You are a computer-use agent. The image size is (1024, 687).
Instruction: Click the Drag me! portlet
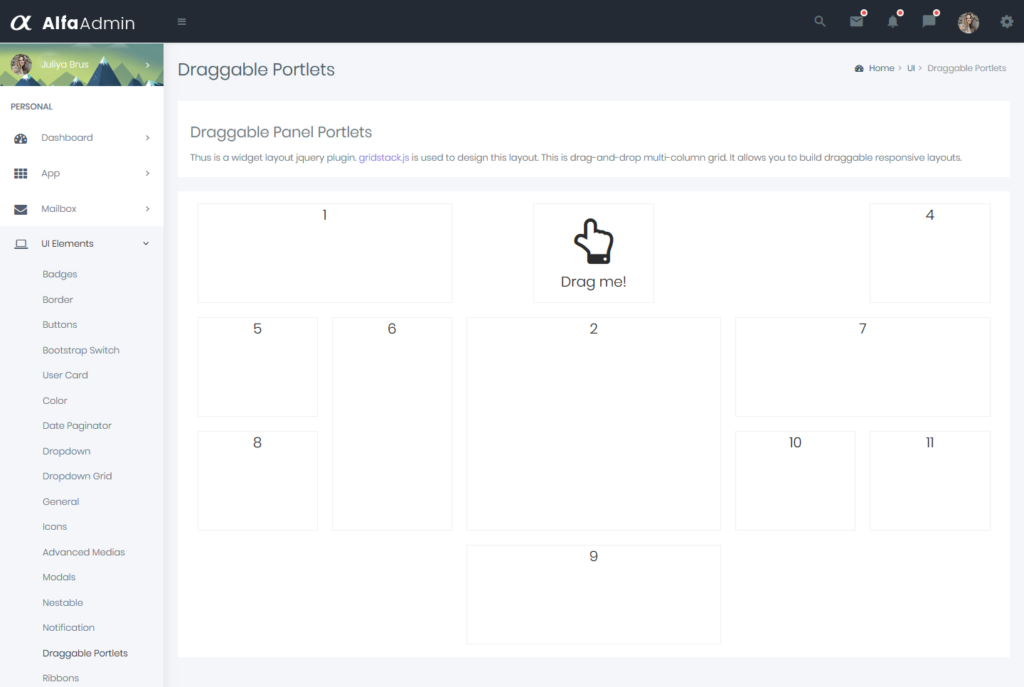[x=593, y=253]
